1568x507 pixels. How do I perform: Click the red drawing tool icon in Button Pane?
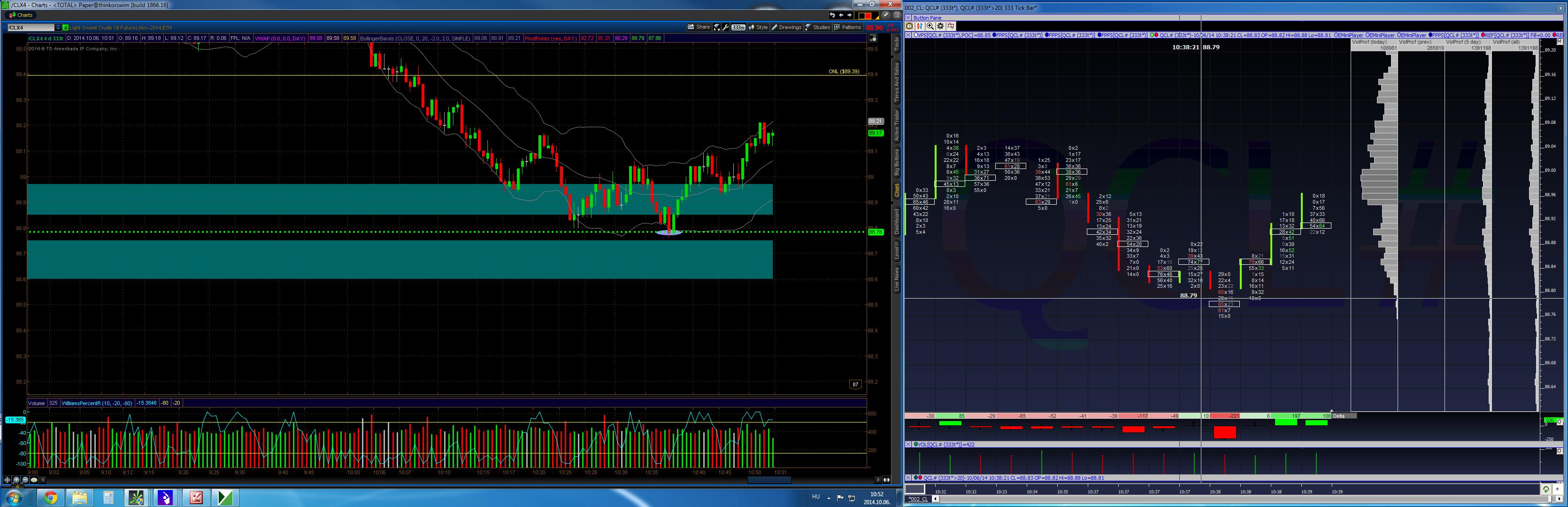click(x=951, y=26)
